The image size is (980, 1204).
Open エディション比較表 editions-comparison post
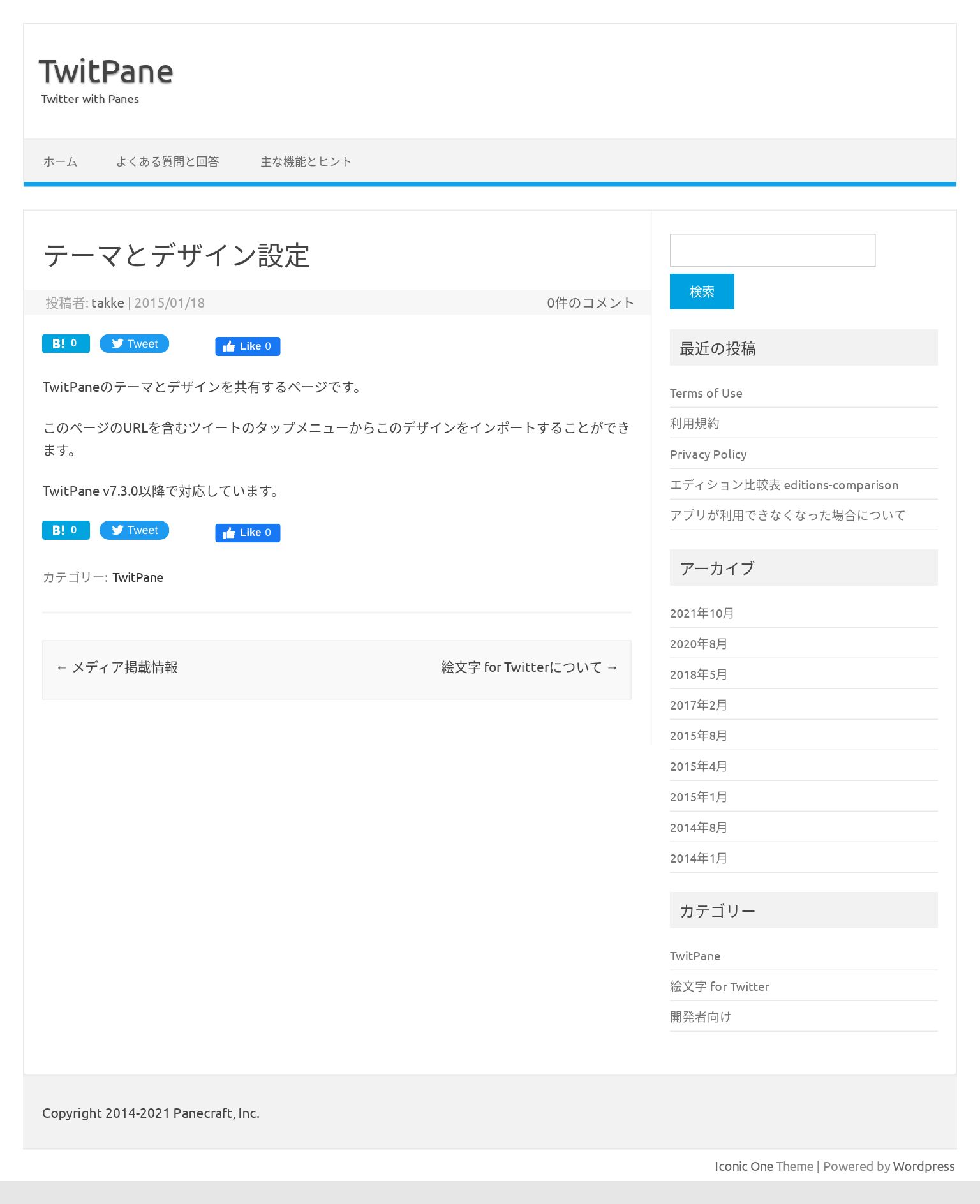(784, 485)
